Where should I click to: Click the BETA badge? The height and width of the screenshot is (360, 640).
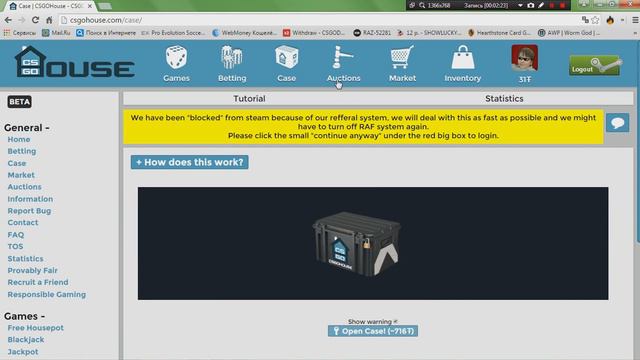(x=19, y=102)
